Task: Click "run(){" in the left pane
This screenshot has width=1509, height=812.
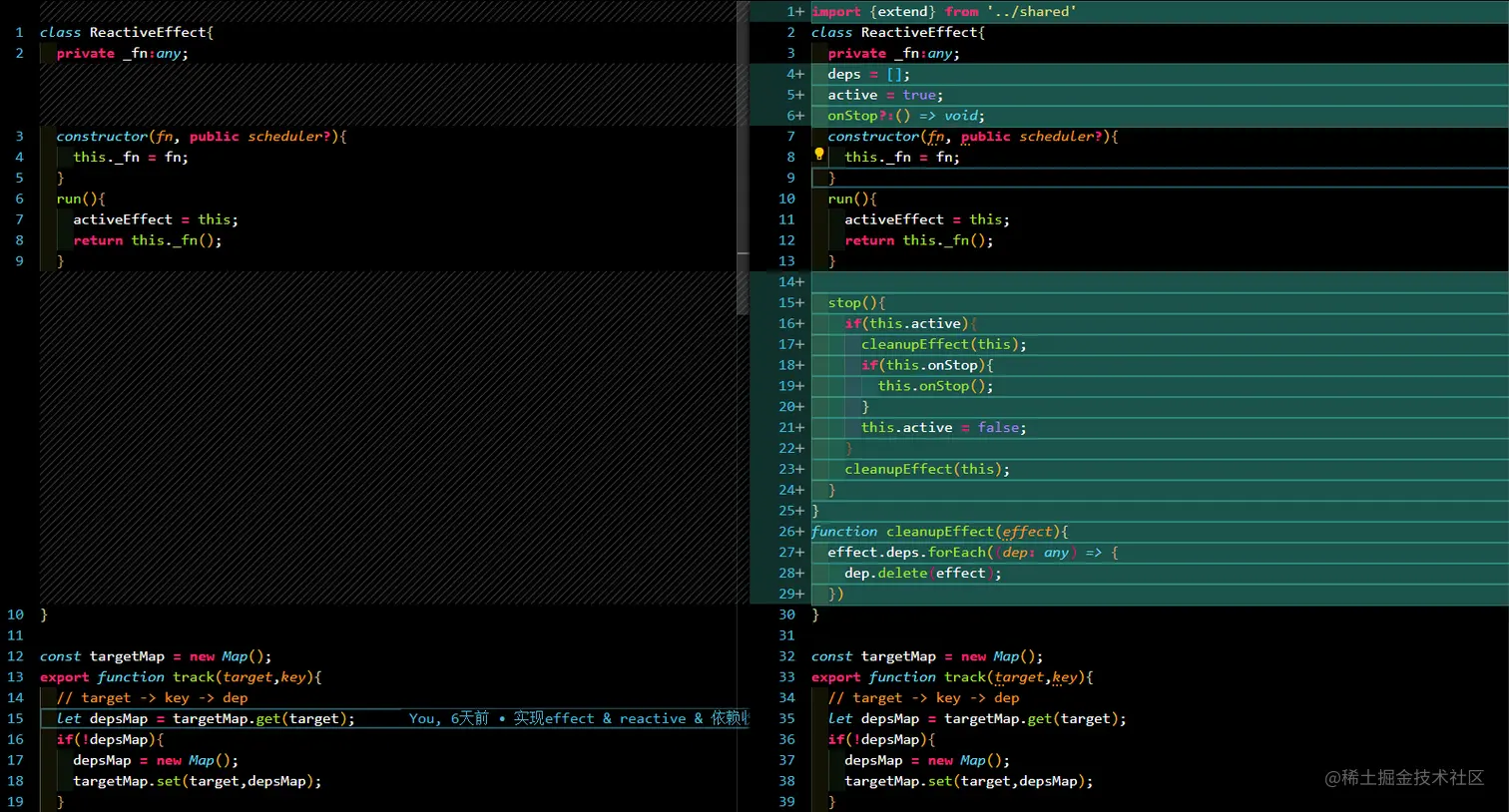Action: click(x=81, y=199)
